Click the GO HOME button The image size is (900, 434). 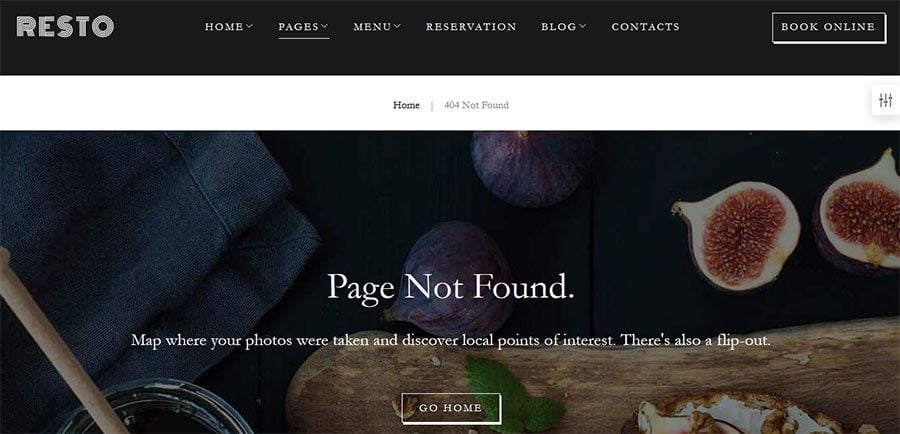[x=451, y=408]
